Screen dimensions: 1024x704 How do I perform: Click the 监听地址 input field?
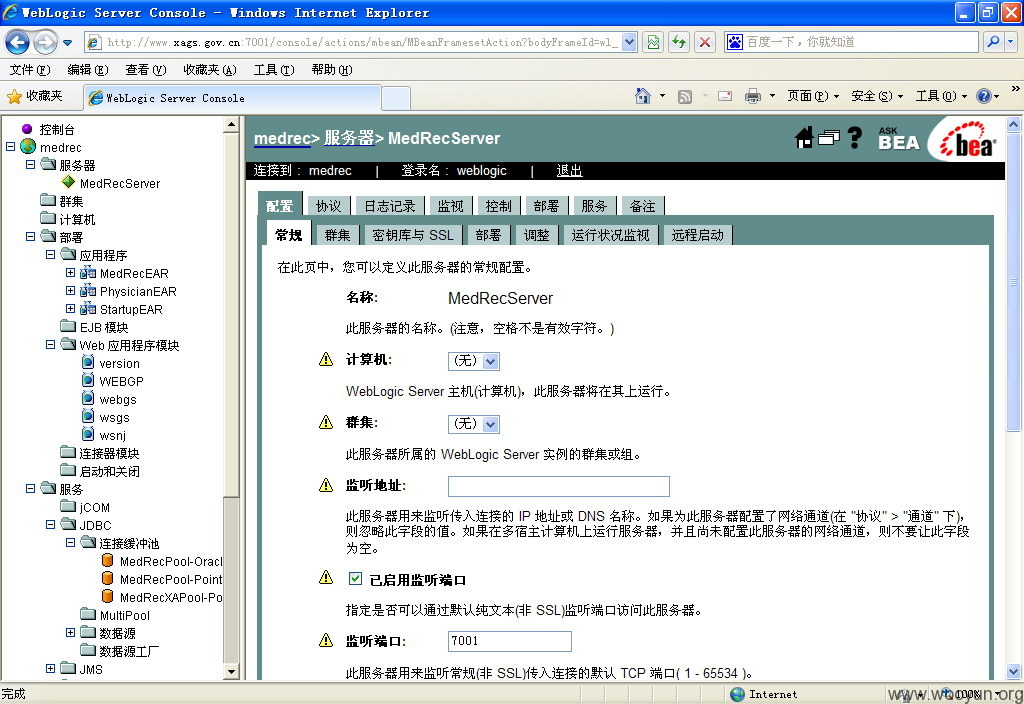(558, 487)
